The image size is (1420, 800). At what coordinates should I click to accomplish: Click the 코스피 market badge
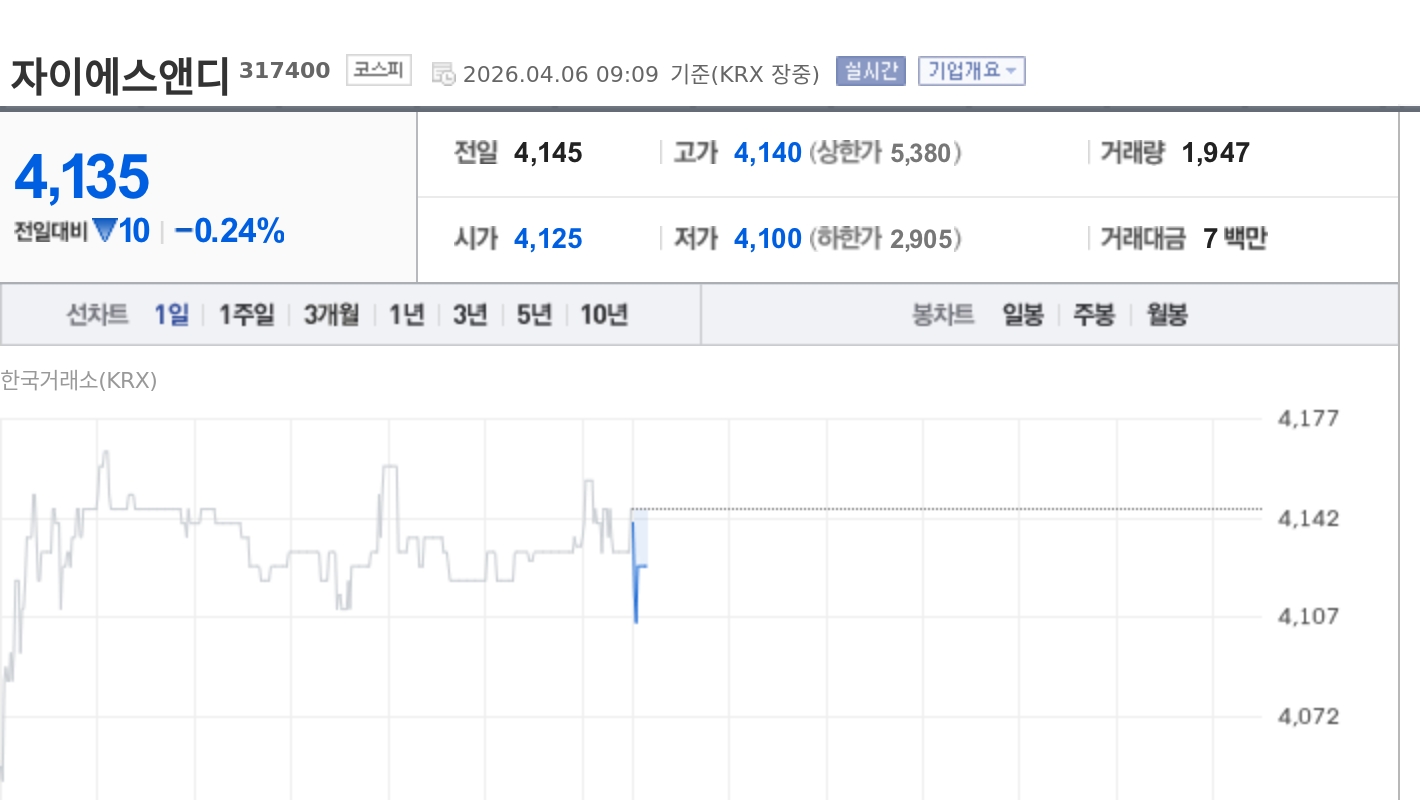coord(378,70)
